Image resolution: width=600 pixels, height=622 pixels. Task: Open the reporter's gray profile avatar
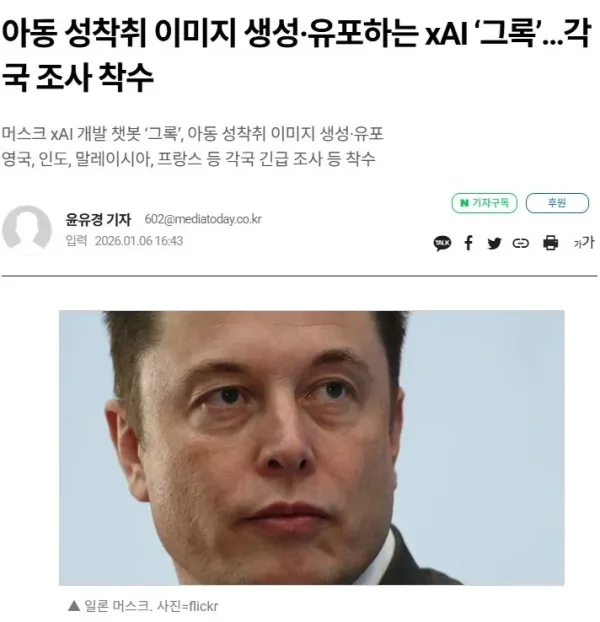27,229
